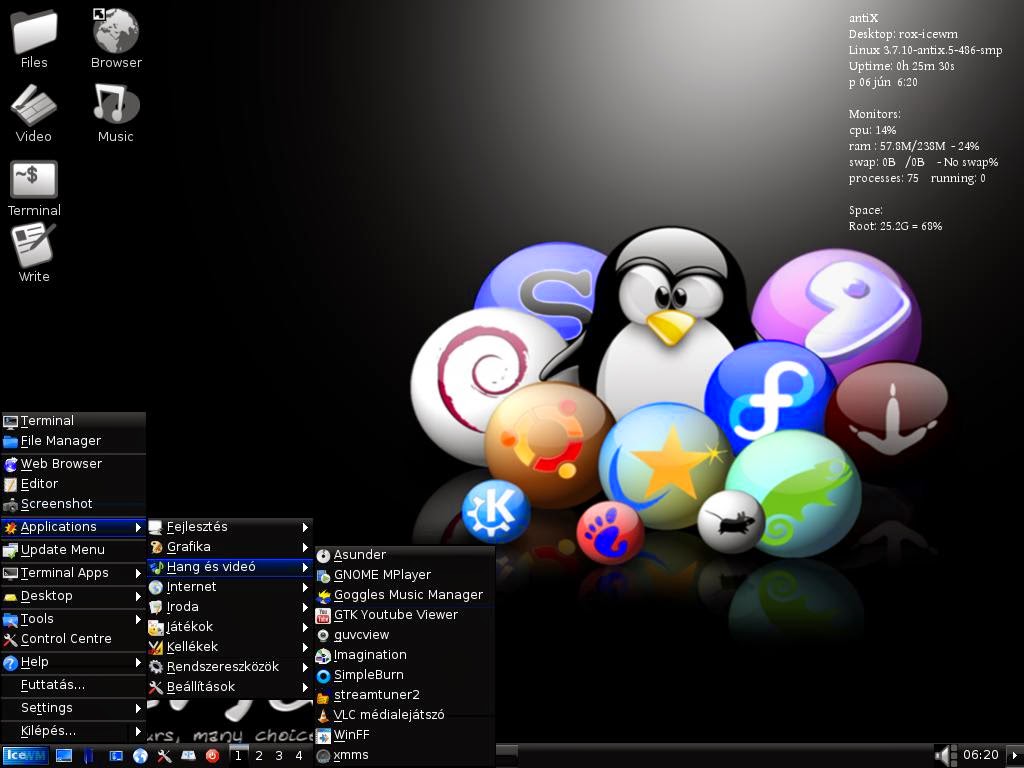The image size is (1024, 768).
Task: Click the Hang és videó category
Action: pos(230,567)
